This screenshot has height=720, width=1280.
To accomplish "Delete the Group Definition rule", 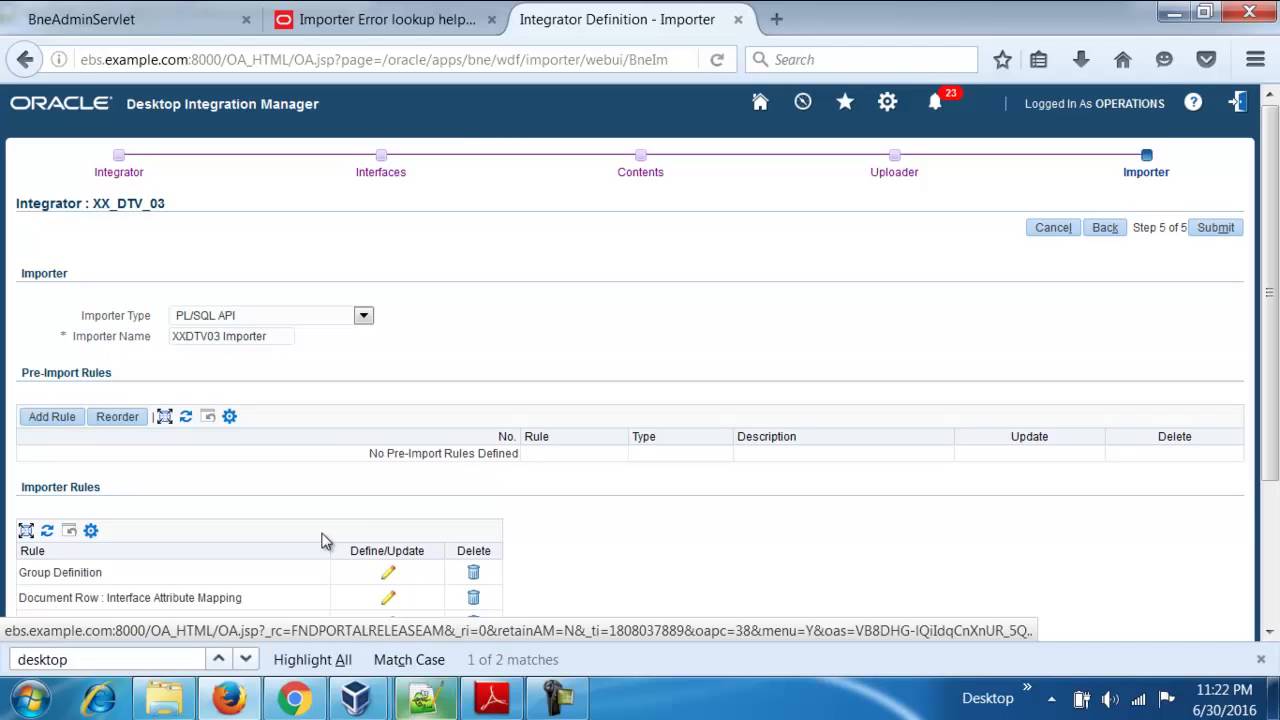I will 474,572.
